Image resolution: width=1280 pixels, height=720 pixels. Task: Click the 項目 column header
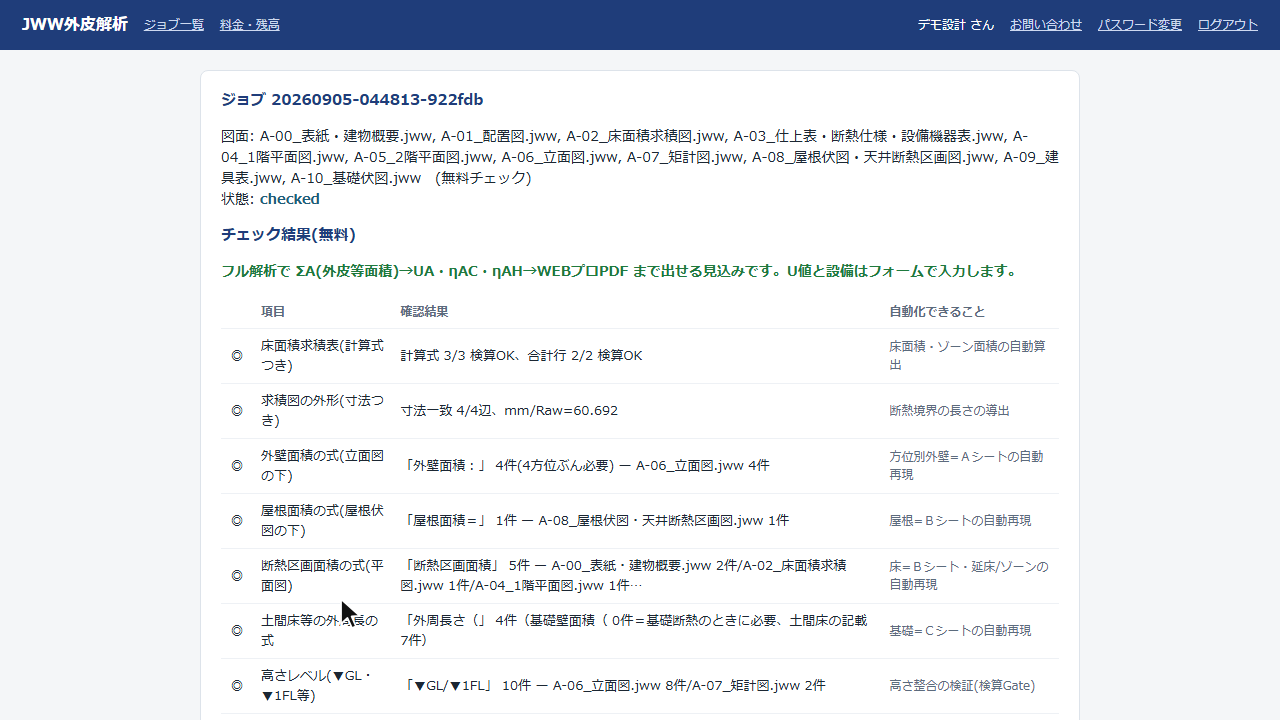coord(273,312)
